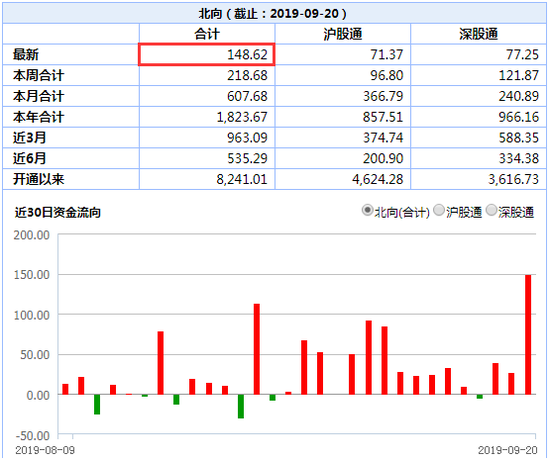550x460 pixels.
Task: Click the -50.00 y-axis label
Action: point(33,435)
